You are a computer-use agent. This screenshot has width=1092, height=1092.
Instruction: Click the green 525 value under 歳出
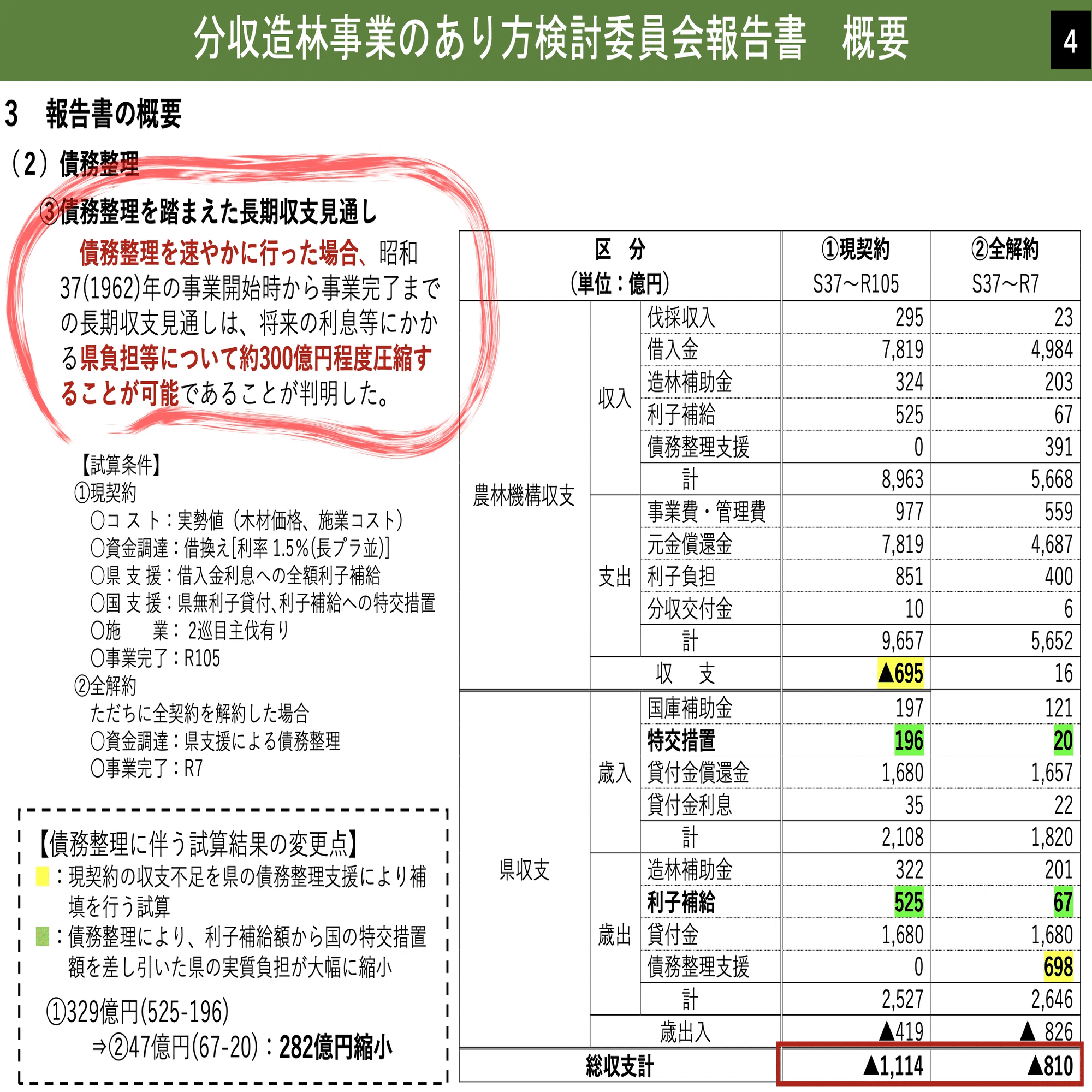[x=909, y=902]
